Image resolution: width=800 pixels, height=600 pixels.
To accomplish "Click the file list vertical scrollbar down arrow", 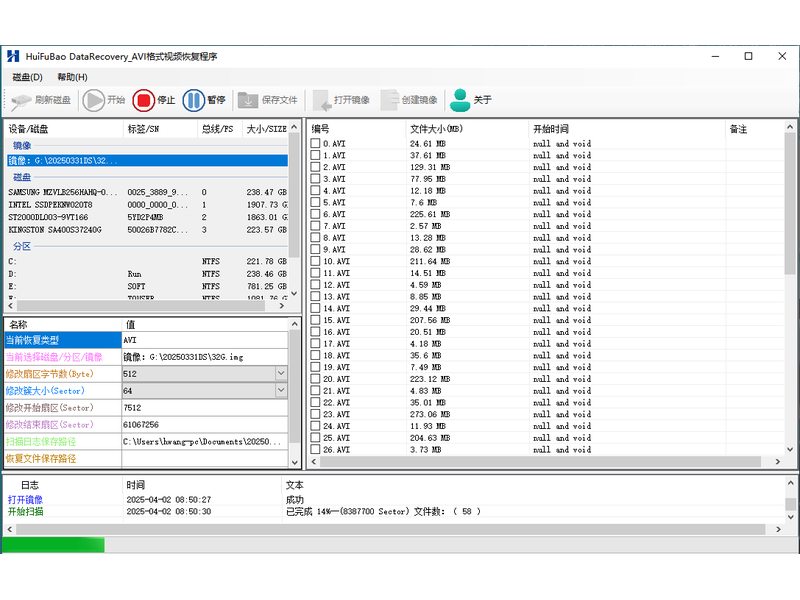I will click(x=790, y=449).
